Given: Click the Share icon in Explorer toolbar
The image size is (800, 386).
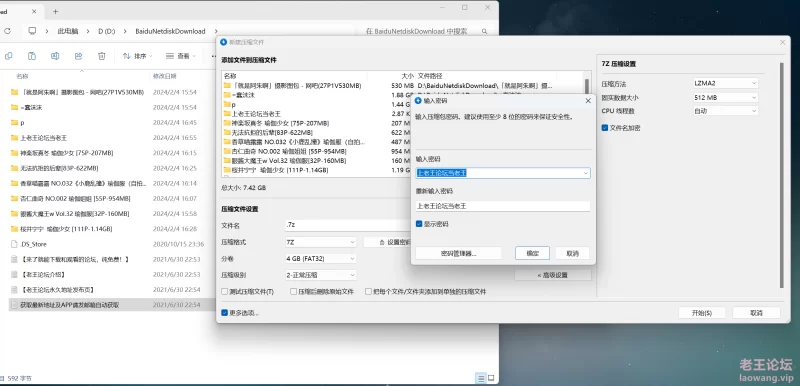Looking at the screenshot, I should 78,56.
